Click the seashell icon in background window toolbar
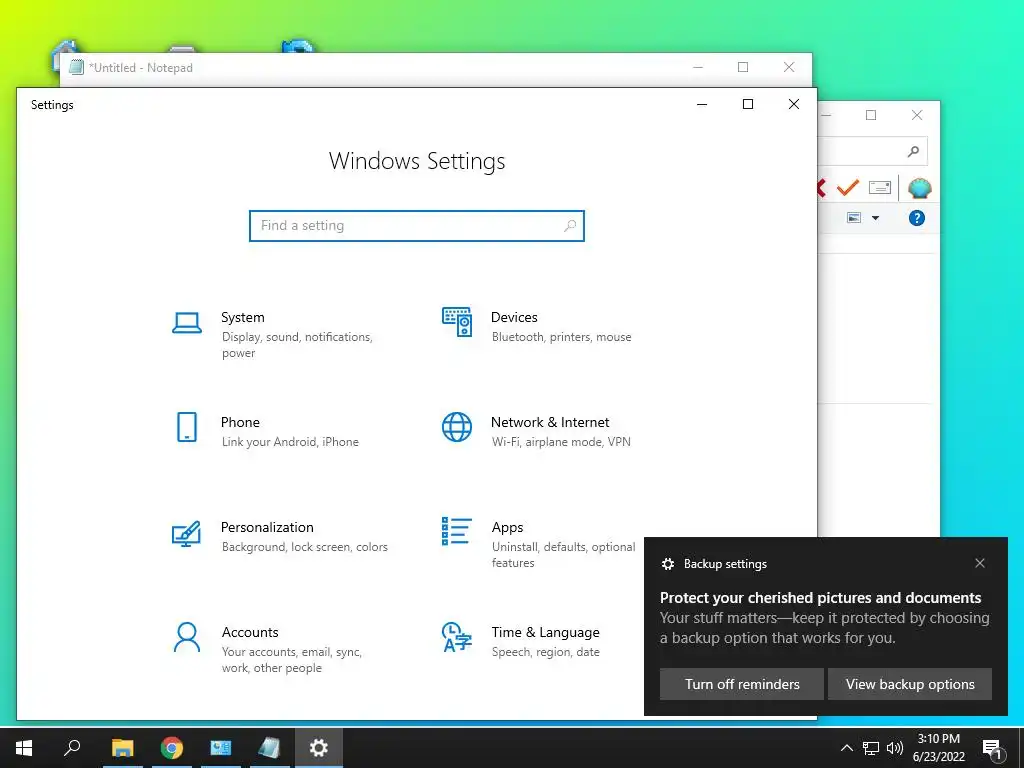The image size is (1024, 768). click(920, 188)
